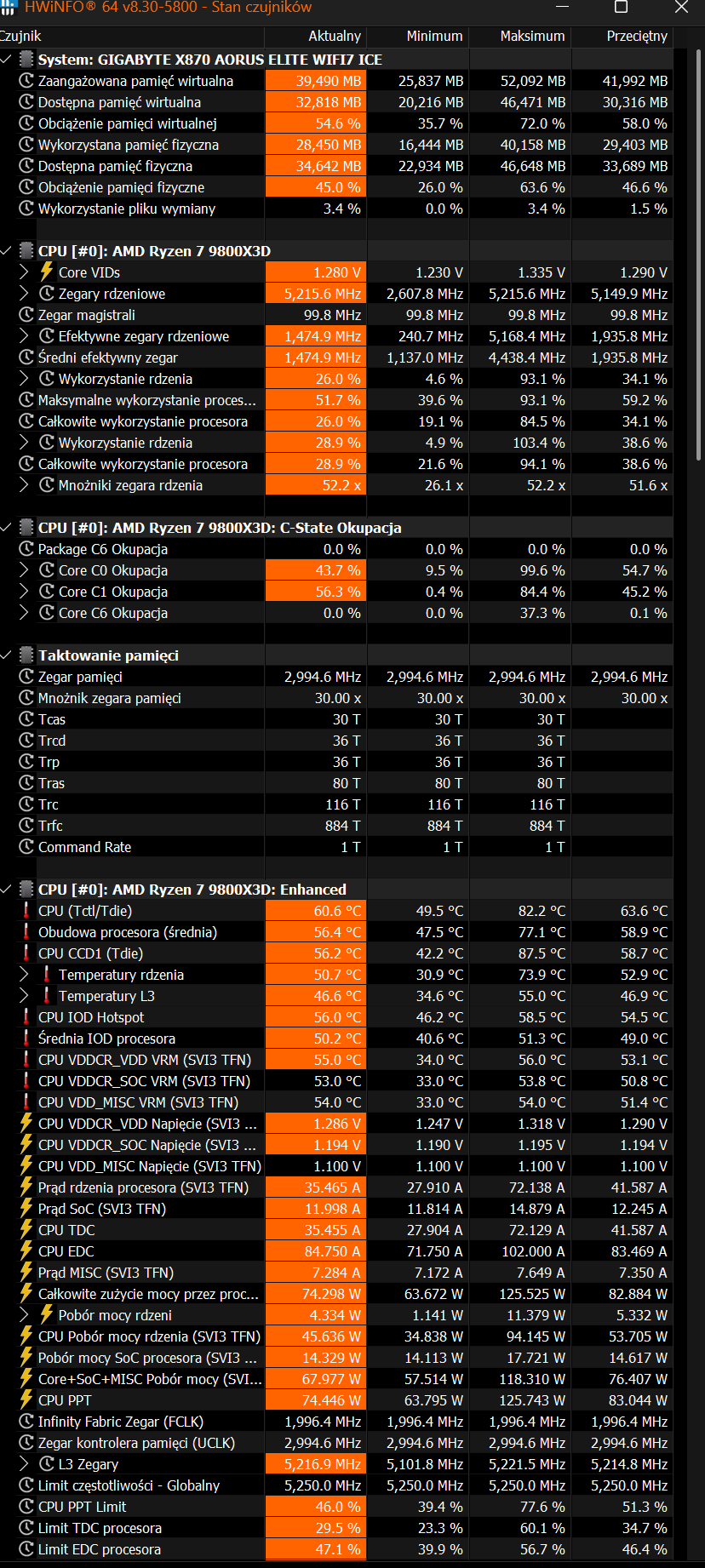Select the CPU EDC sensor row
The height and width of the screenshot is (1568, 705).
(136, 1251)
